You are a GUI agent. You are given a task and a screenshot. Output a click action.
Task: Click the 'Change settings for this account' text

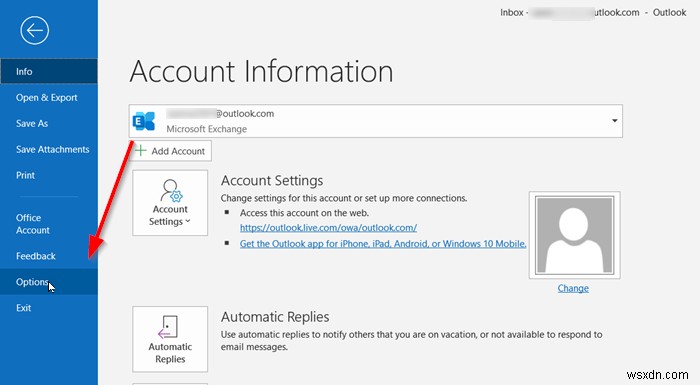[x=344, y=198]
